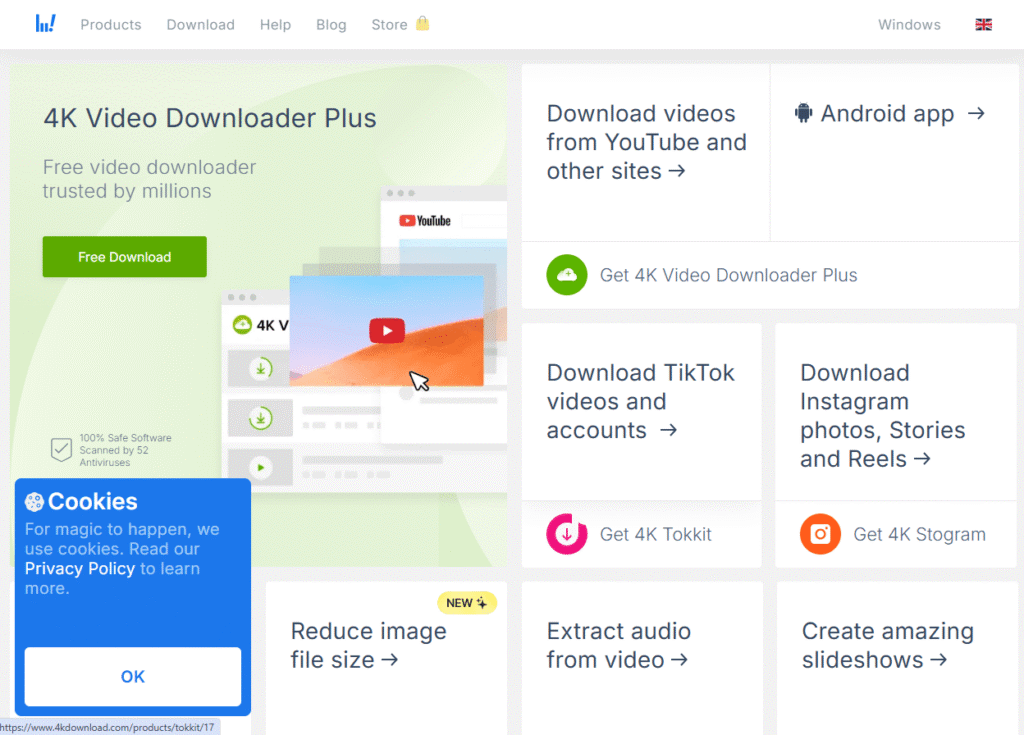Viewport: 1024px width, 735px height.
Task: Click the small green play icon in app mockup
Action: 261,468
